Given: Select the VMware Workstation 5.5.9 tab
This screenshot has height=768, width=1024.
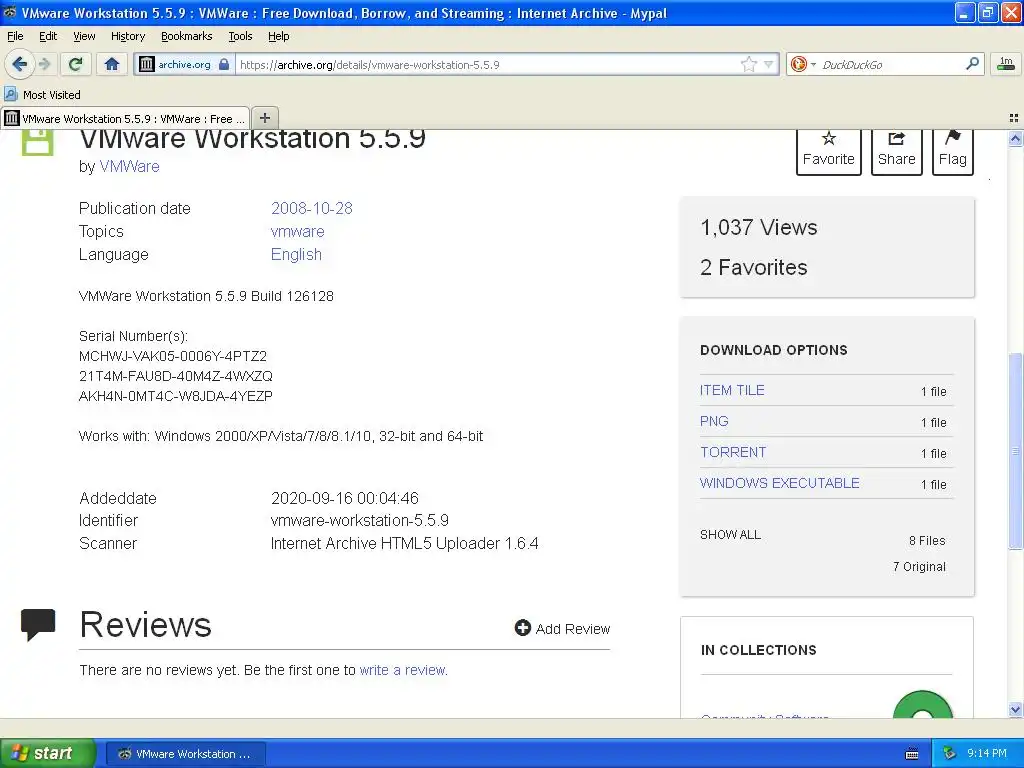Looking at the screenshot, I should tap(125, 118).
